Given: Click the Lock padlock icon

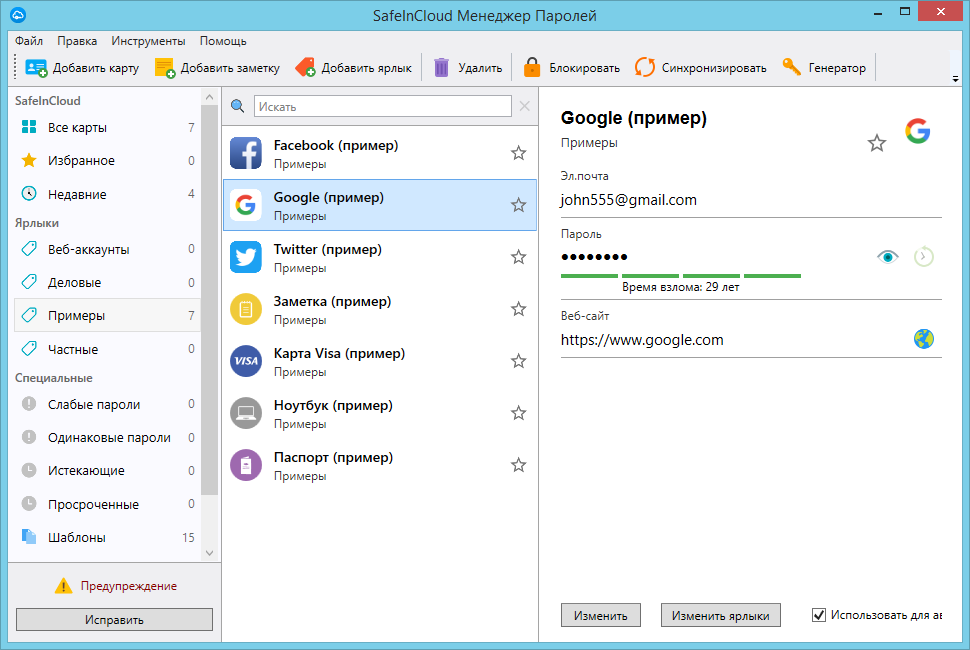Looking at the screenshot, I should click(x=532, y=68).
